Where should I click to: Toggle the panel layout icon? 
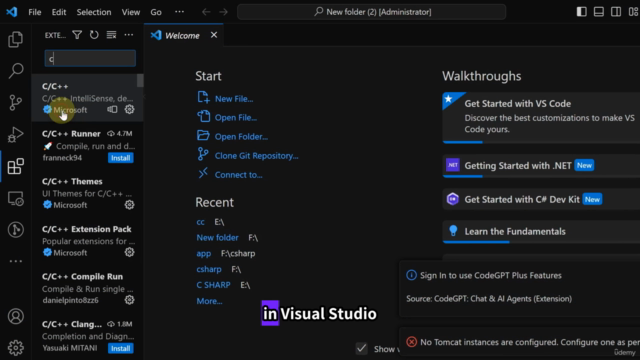(599, 12)
